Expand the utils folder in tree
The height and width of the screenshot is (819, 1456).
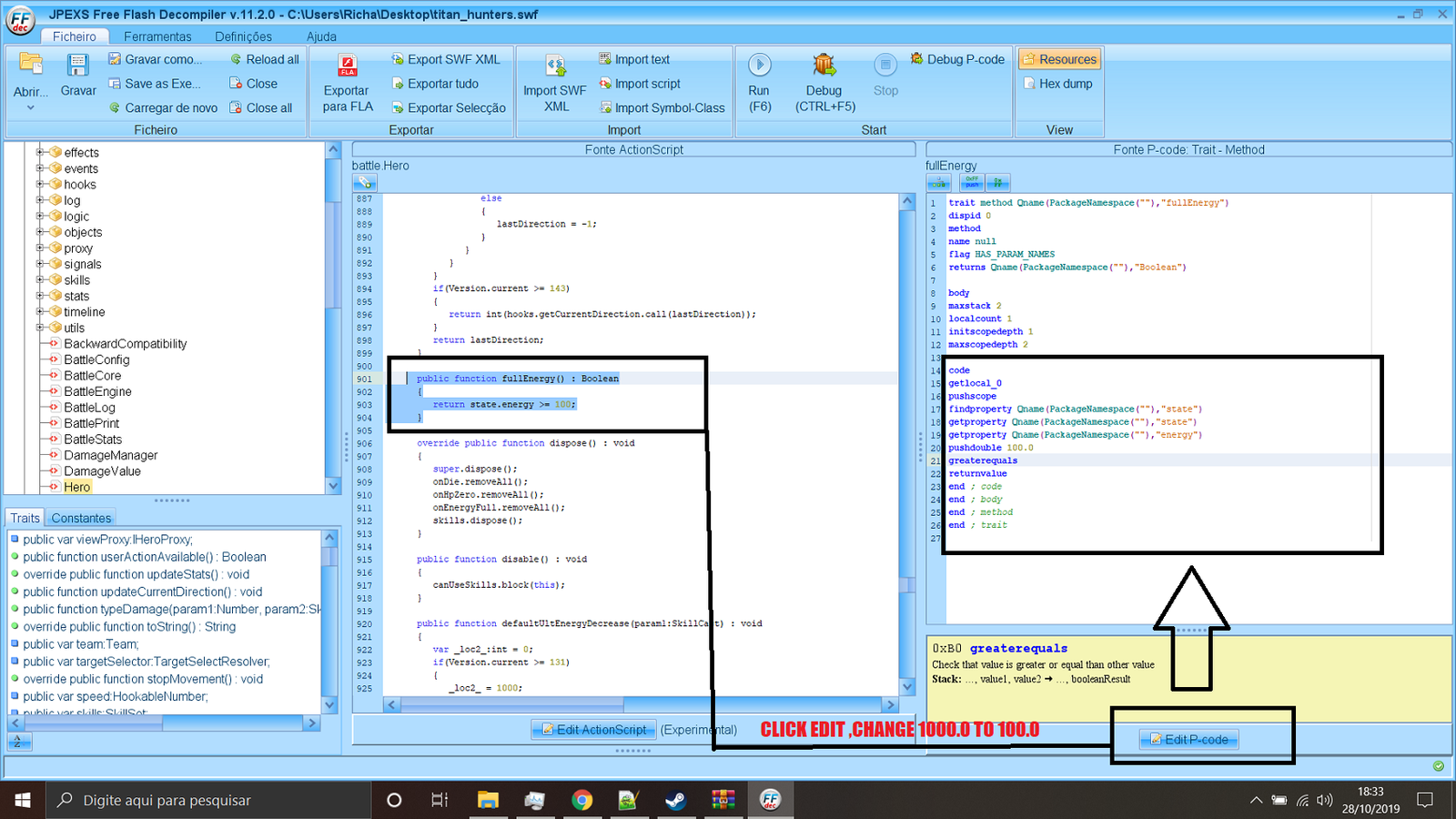(40, 328)
